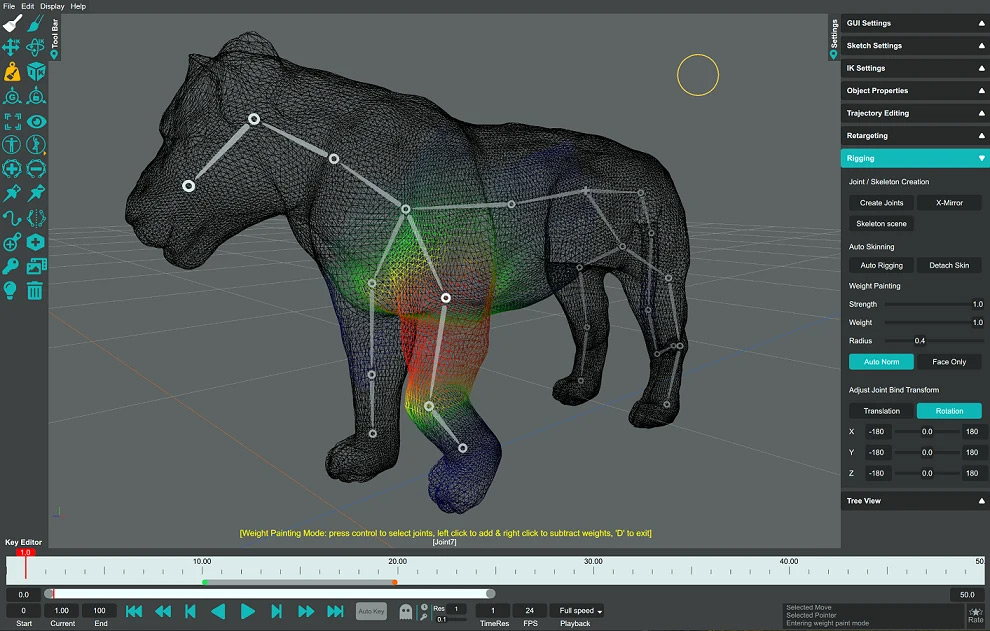
Task: Expand Trajectory Editing section
Action: click(x=914, y=113)
